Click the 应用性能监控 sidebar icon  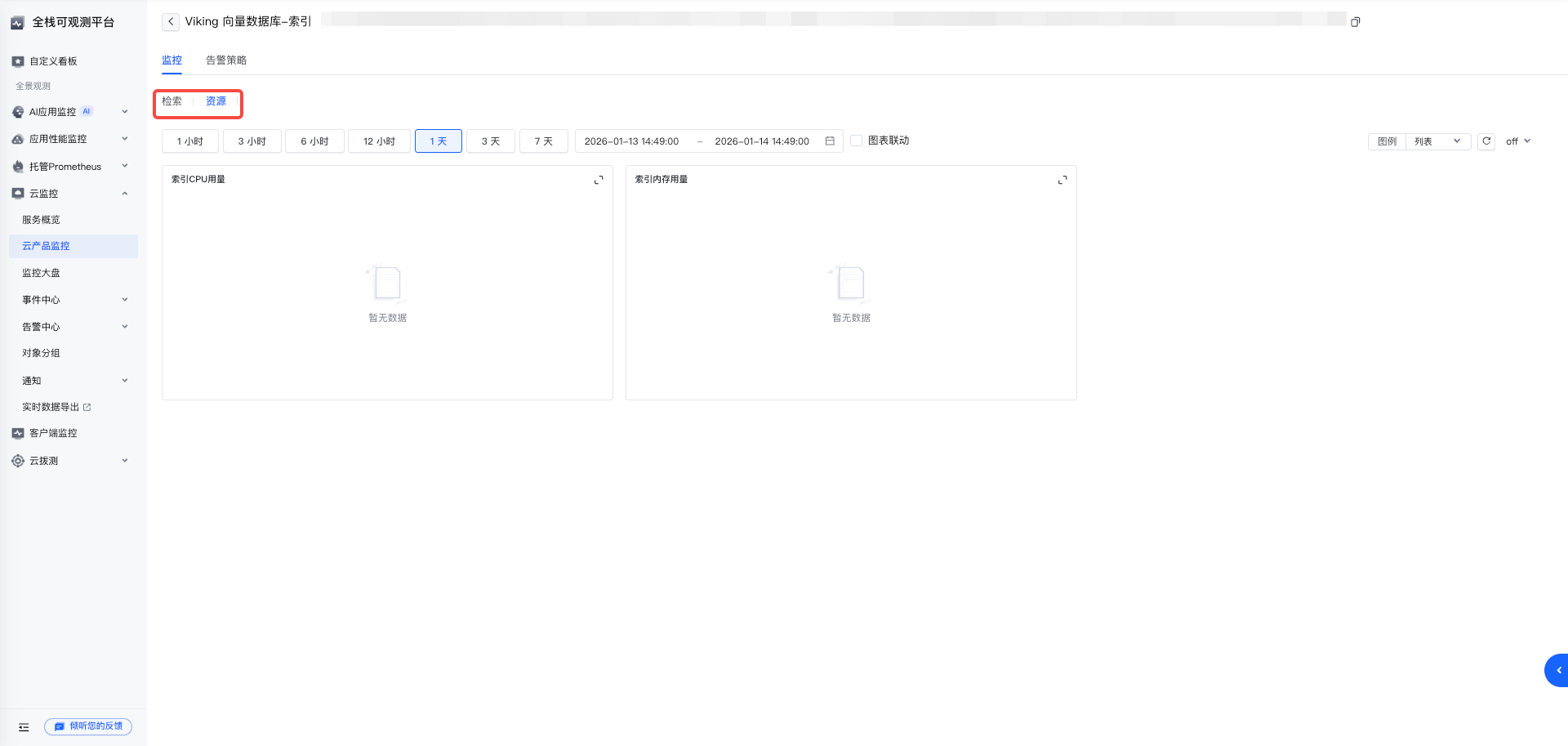pos(18,139)
